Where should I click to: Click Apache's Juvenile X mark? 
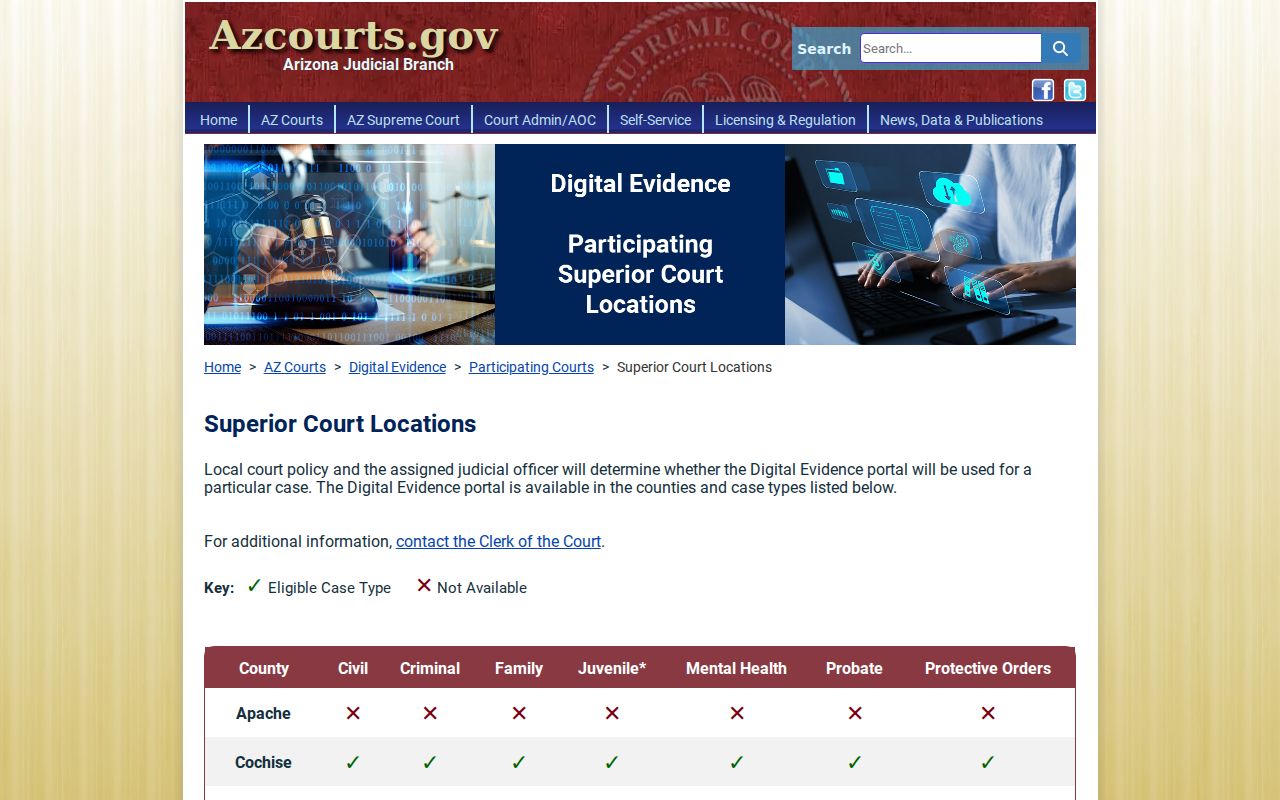click(612, 713)
